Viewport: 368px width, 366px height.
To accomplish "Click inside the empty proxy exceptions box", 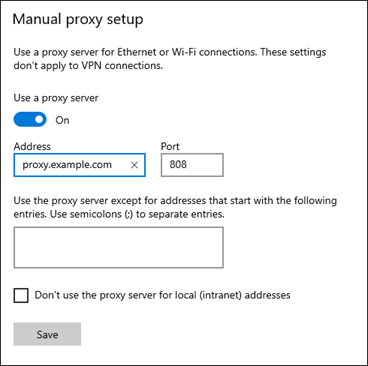I will [x=119, y=248].
